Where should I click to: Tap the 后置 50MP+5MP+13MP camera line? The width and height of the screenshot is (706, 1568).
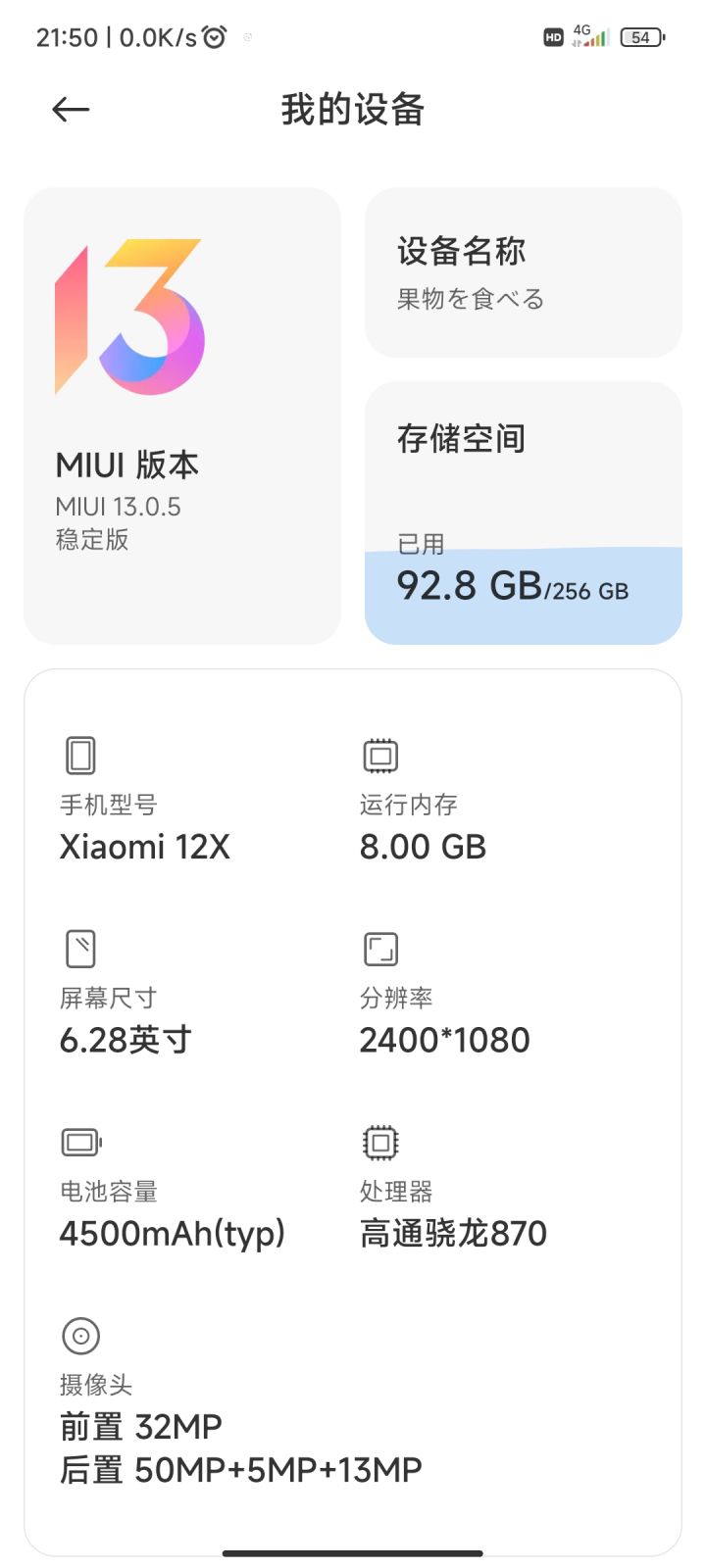[x=241, y=1470]
